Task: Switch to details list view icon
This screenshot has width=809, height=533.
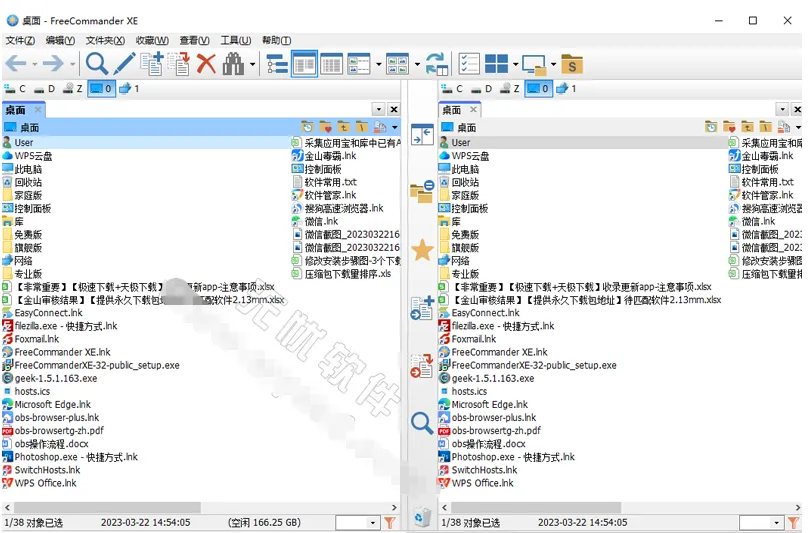Action: [x=331, y=64]
